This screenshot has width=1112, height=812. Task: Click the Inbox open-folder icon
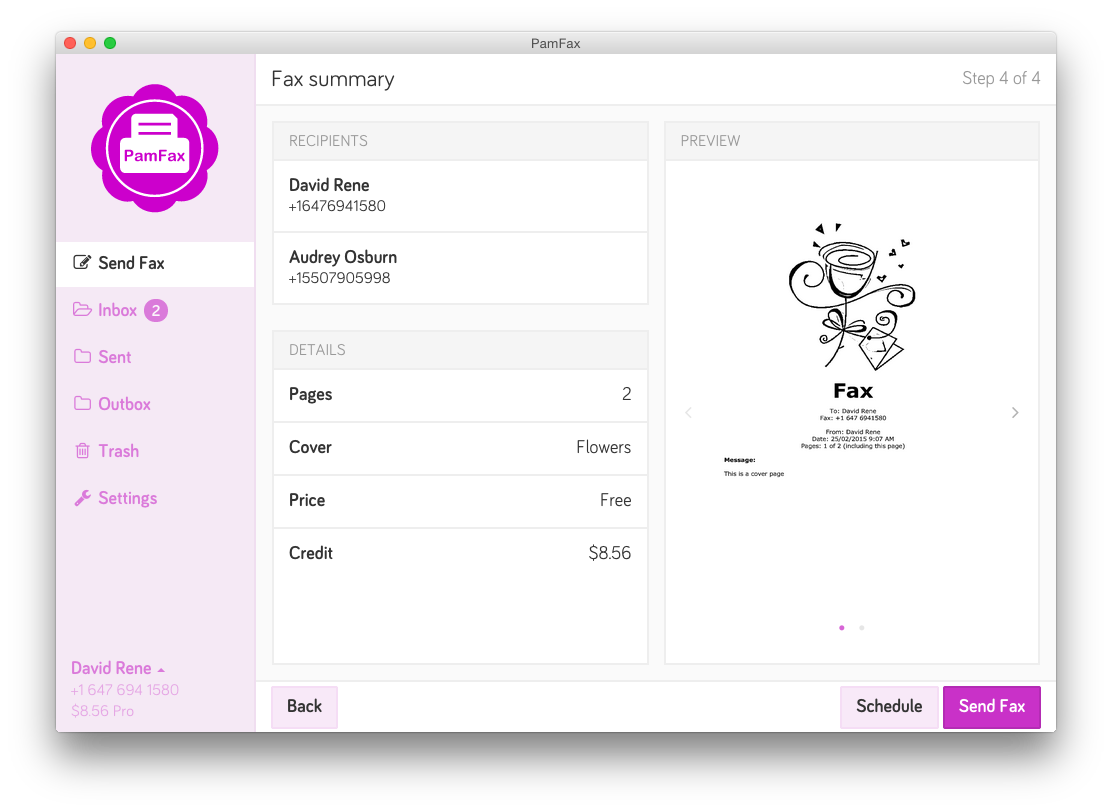click(x=82, y=310)
